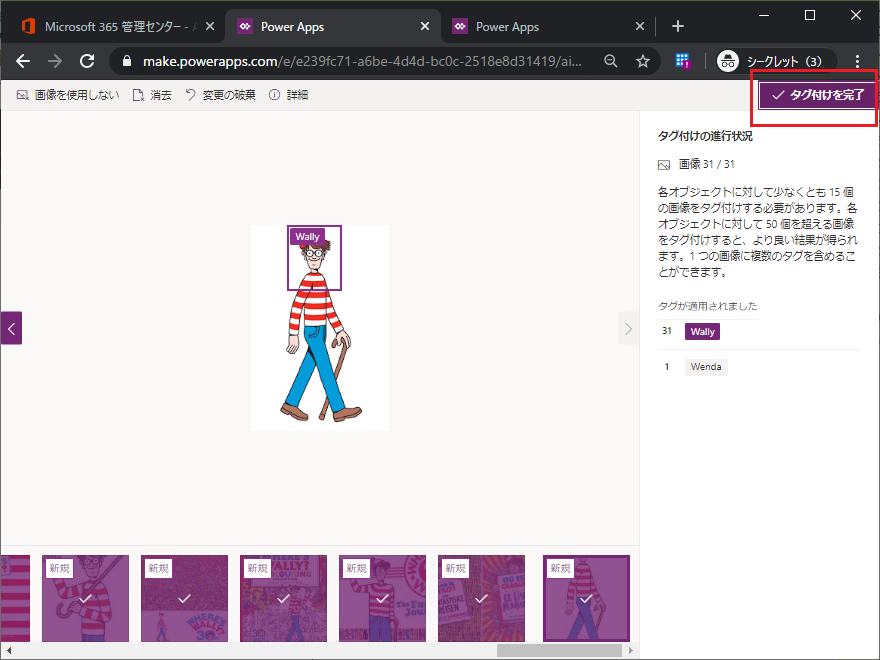This screenshot has width=880, height=660.
Task: Close the first Power Apps tab
Action: [425, 26]
